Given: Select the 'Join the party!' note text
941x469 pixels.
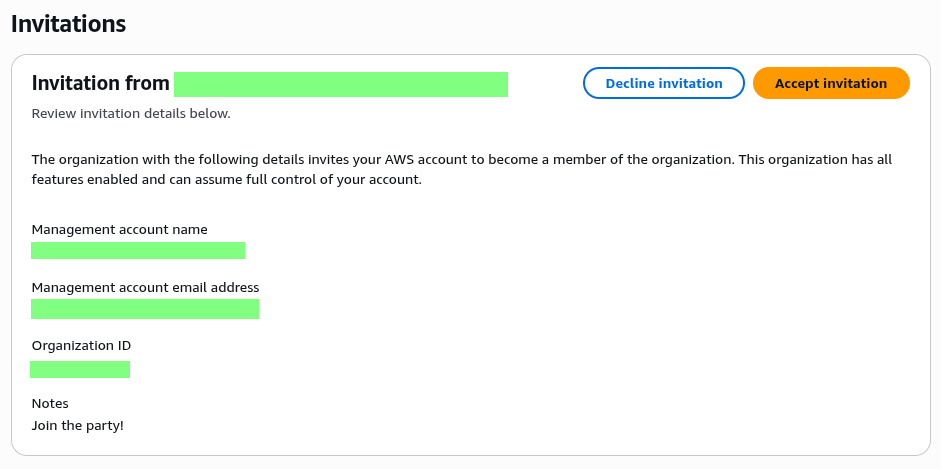Looking at the screenshot, I should click(77, 425).
